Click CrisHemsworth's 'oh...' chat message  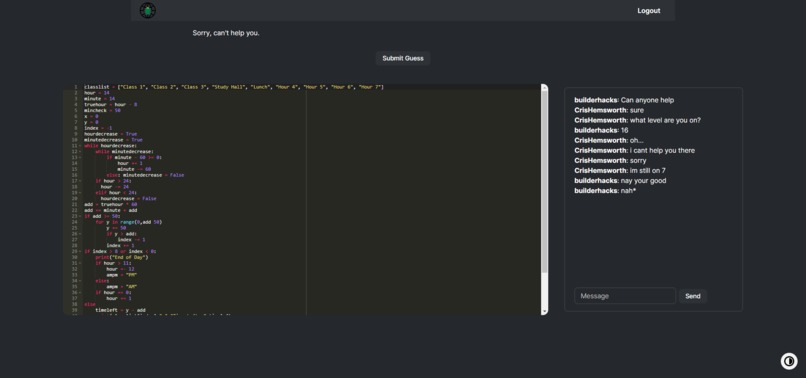[x=637, y=140]
